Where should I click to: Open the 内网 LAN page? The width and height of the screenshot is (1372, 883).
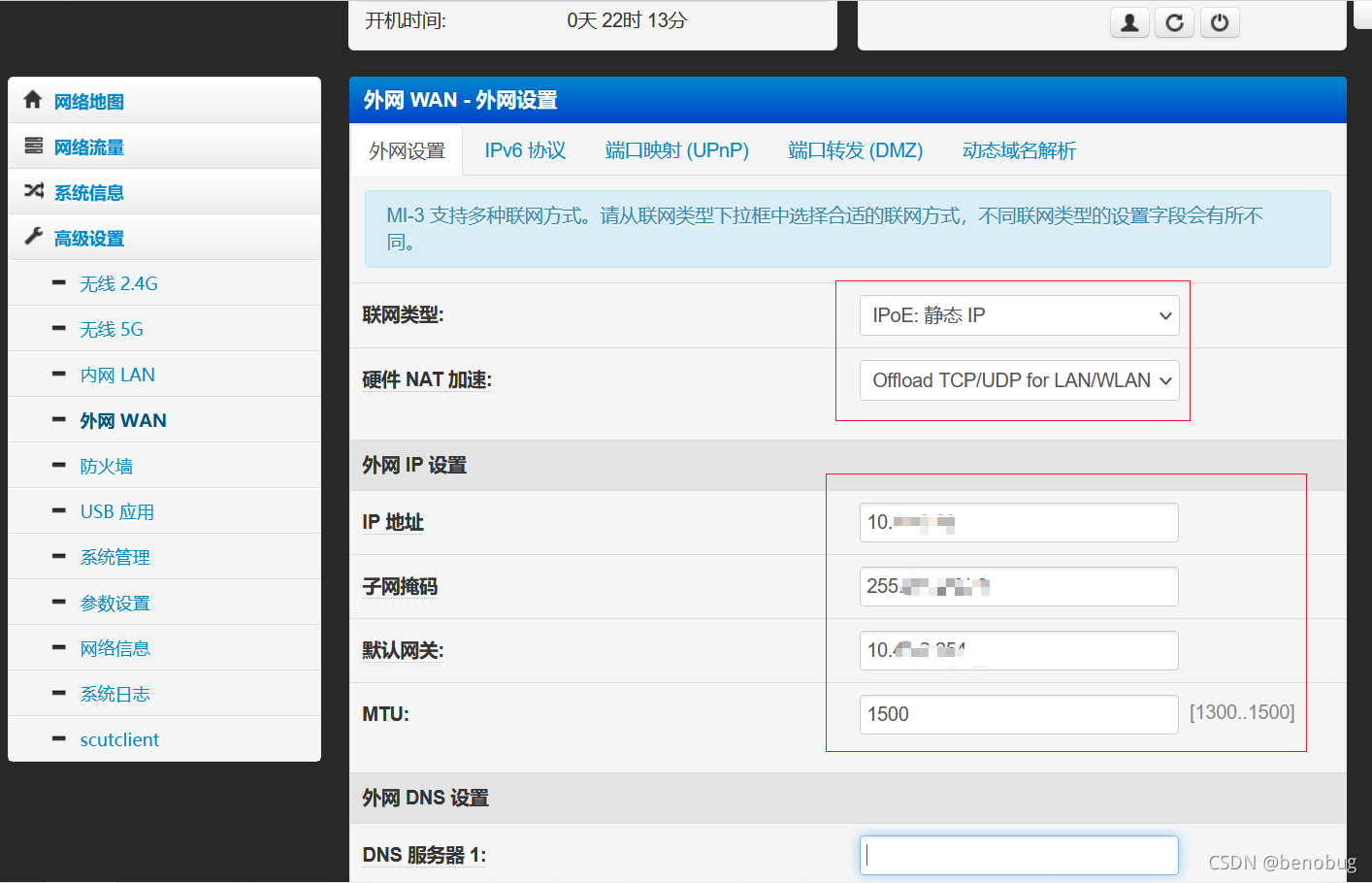coord(164,375)
